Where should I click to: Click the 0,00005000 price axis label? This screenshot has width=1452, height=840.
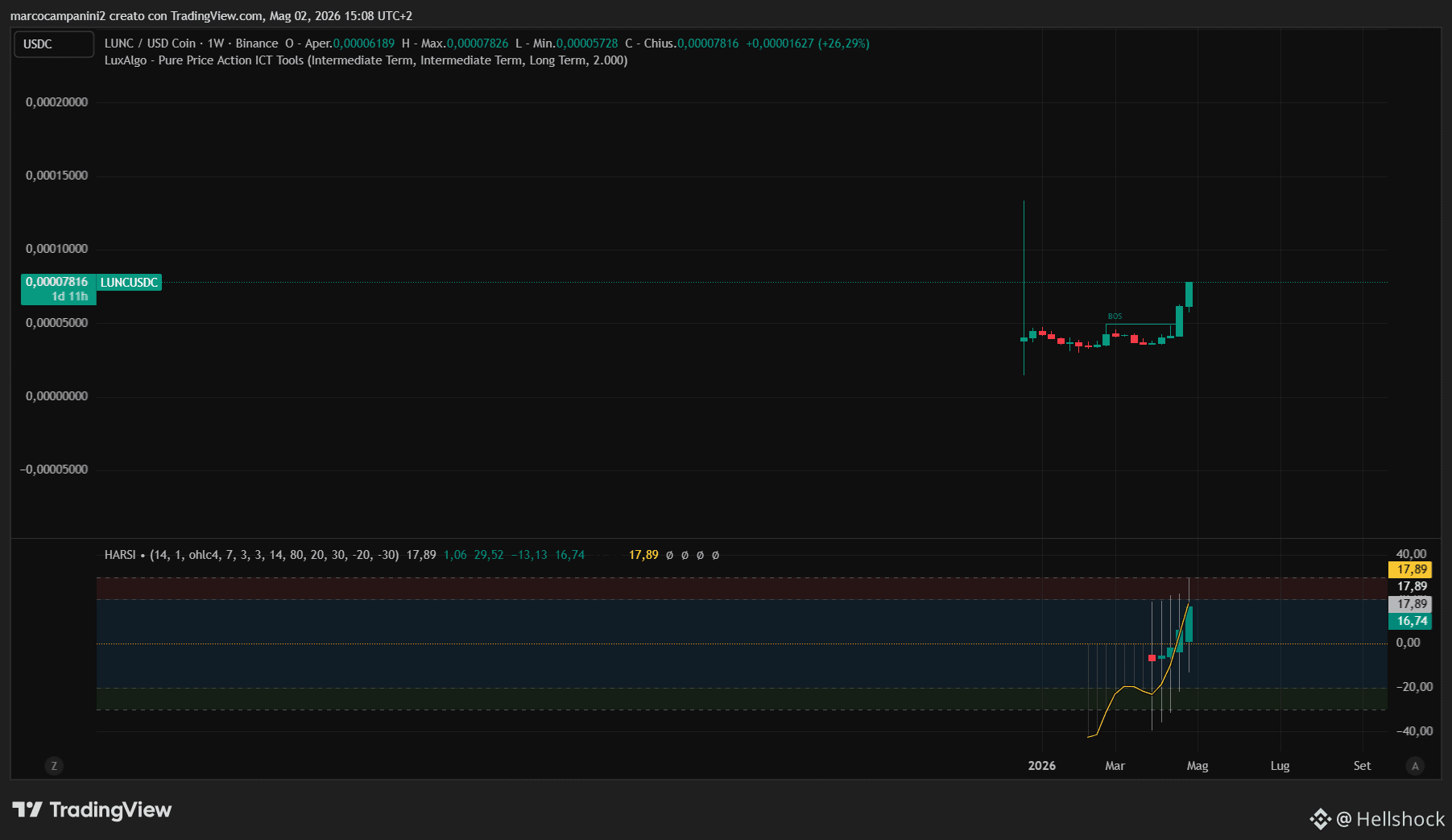point(56,323)
